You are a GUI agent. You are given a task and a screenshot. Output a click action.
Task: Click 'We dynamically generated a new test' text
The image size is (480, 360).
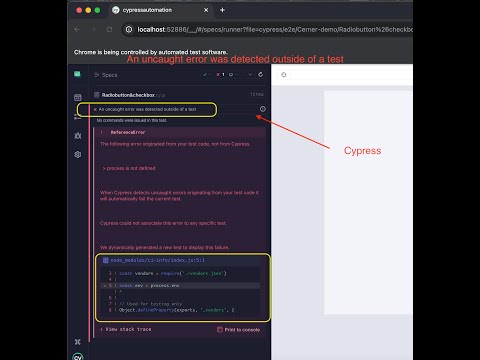[165, 247]
